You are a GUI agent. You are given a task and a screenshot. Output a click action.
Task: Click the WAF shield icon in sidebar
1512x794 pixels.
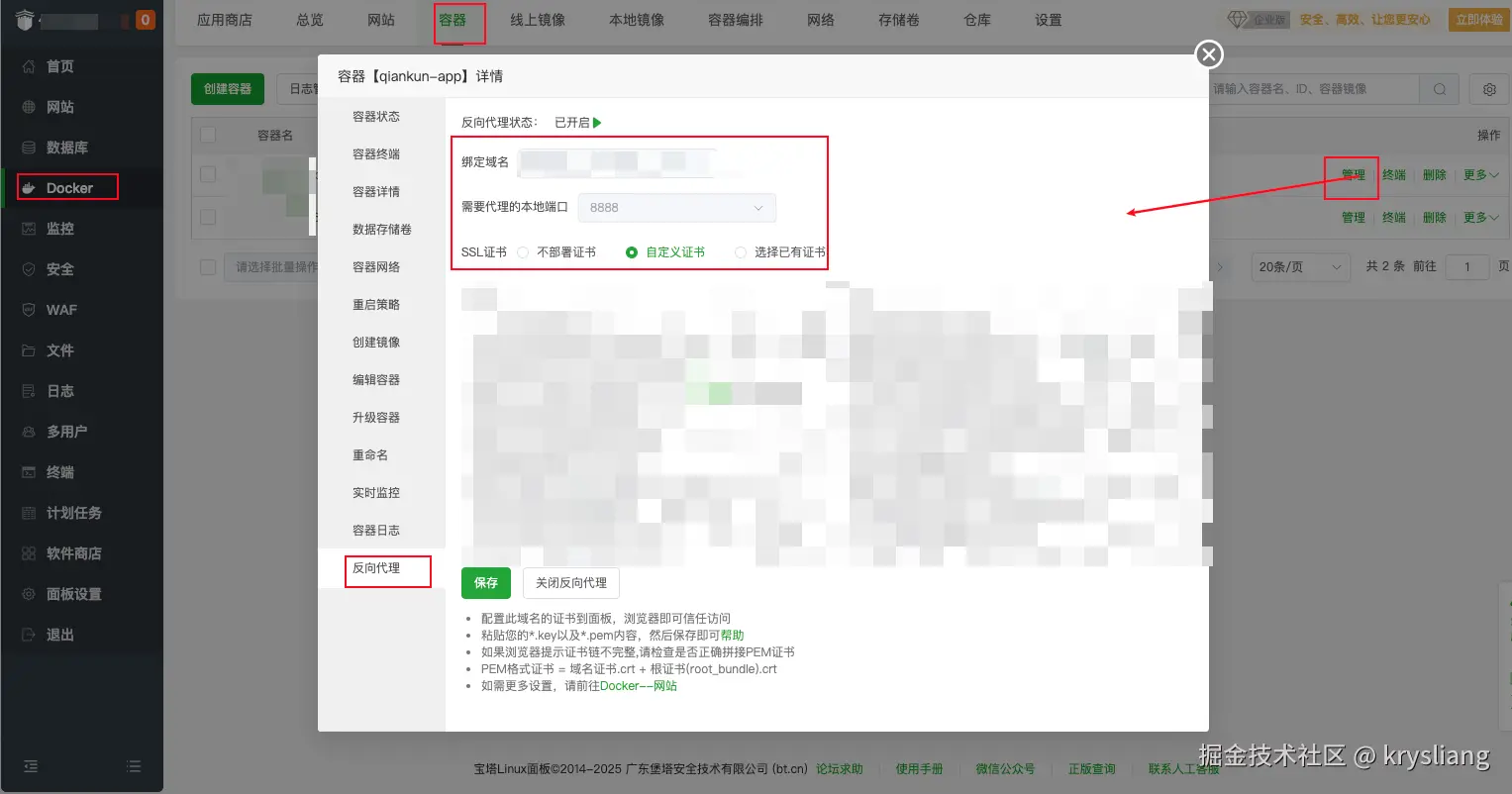click(x=29, y=310)
